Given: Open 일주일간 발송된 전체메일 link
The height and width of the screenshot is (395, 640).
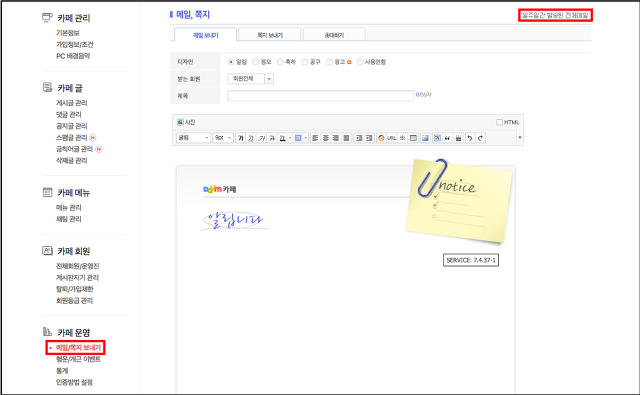Looking at the screenshot, I should [555, 15].
